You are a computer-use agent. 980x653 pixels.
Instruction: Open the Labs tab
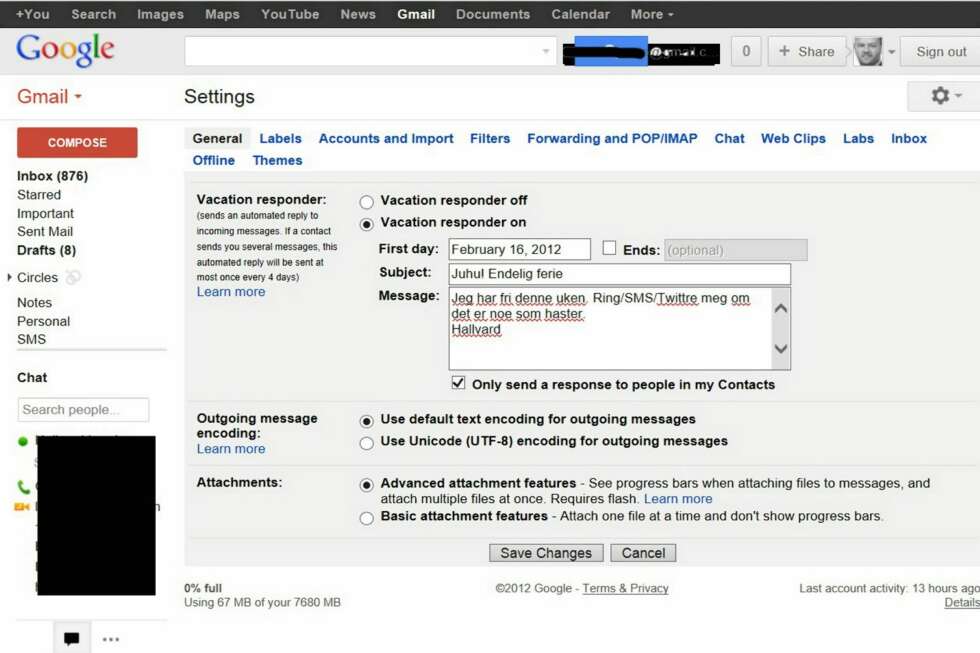858,139
